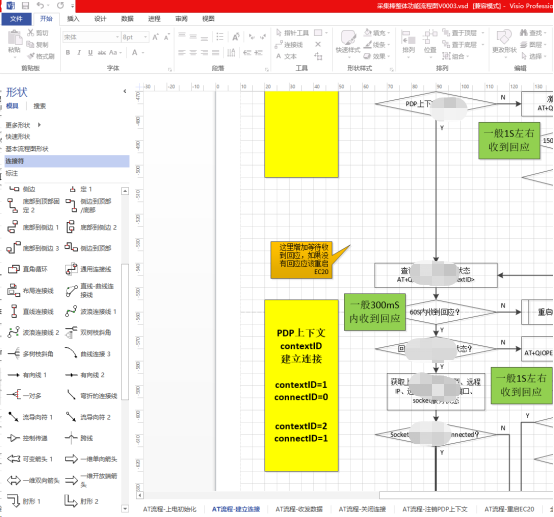Click the Undo arrow icon
The height and width of the screenshot is (517, 554).
click(x=40, y=6)
